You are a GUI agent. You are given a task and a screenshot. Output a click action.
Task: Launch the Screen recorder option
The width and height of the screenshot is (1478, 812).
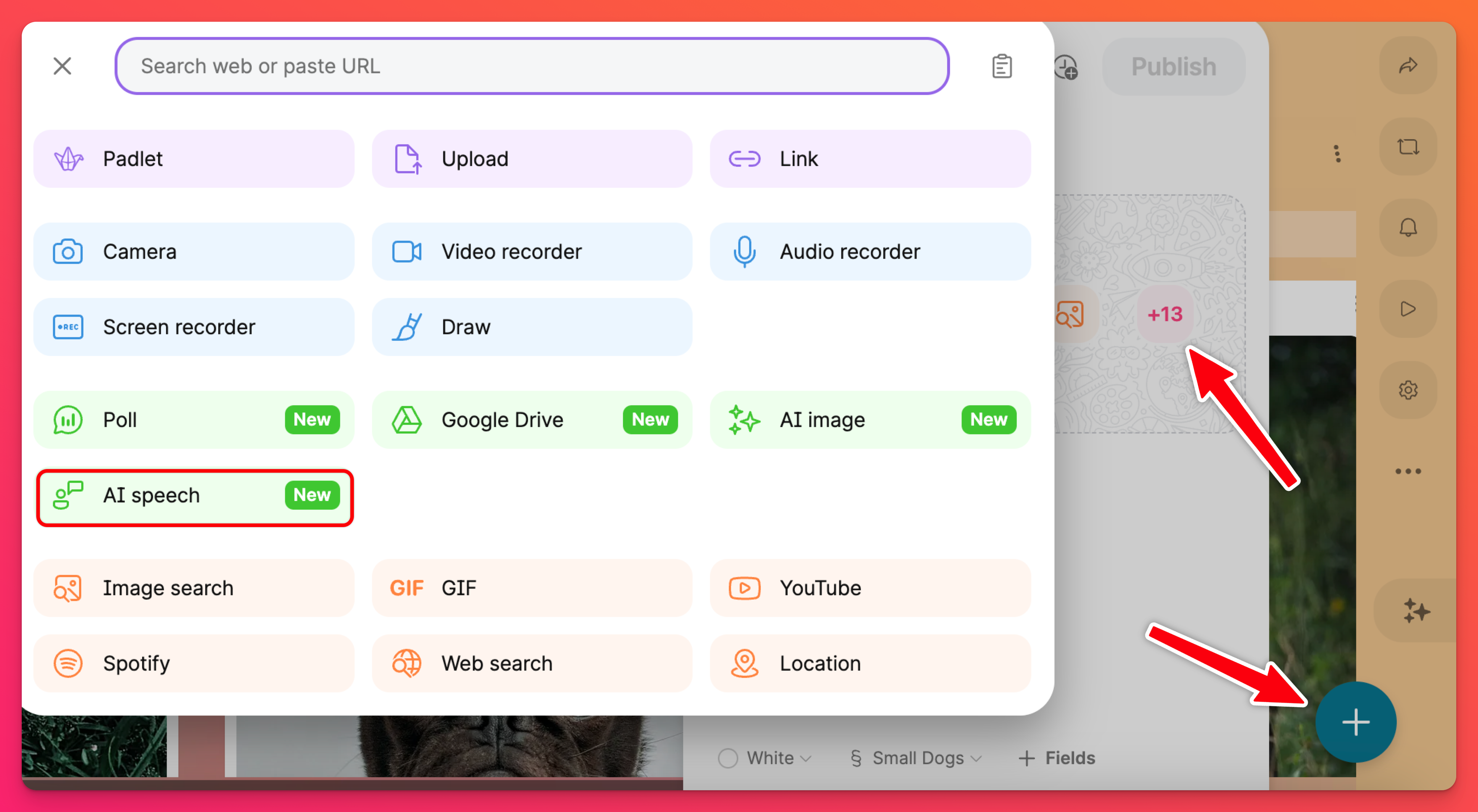click(x=194, y=327)
